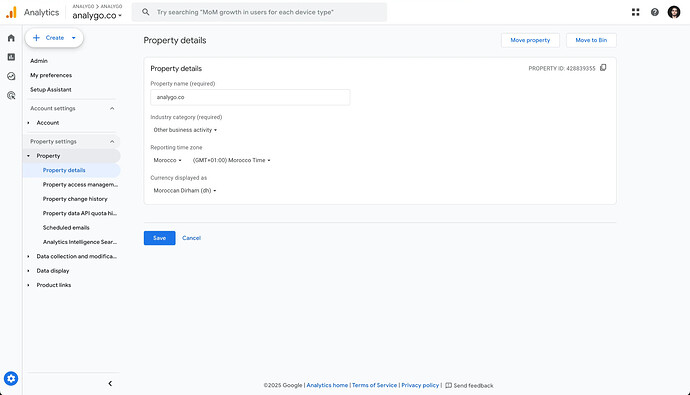
Task: Click the Property name input field
Action: (250, 97)
